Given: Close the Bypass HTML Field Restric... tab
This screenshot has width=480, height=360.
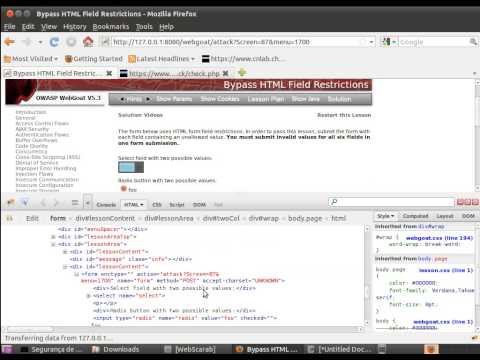Looking at the screenshot, I should click(x=109, y=73).
